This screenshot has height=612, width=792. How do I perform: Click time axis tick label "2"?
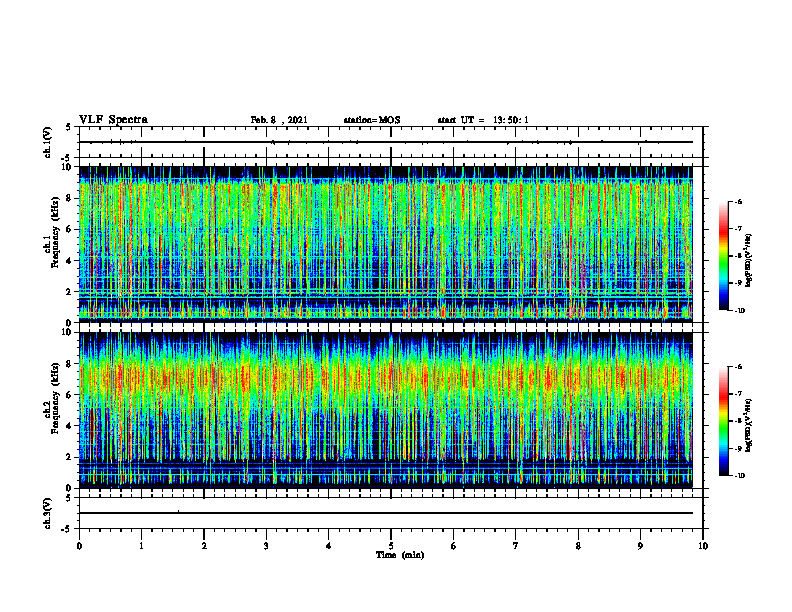[x=204, y=545]
